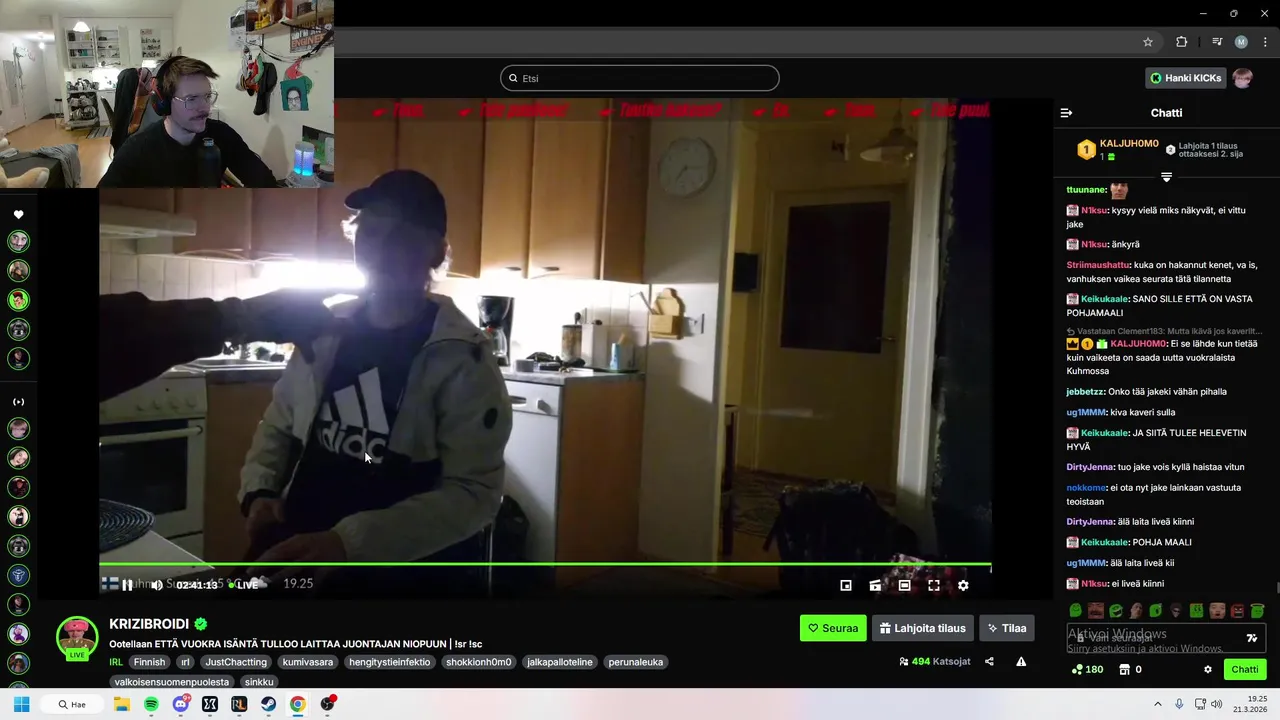
Task: Select the valkoisensuomenpuolesta tag
Action: click(172, 682)
